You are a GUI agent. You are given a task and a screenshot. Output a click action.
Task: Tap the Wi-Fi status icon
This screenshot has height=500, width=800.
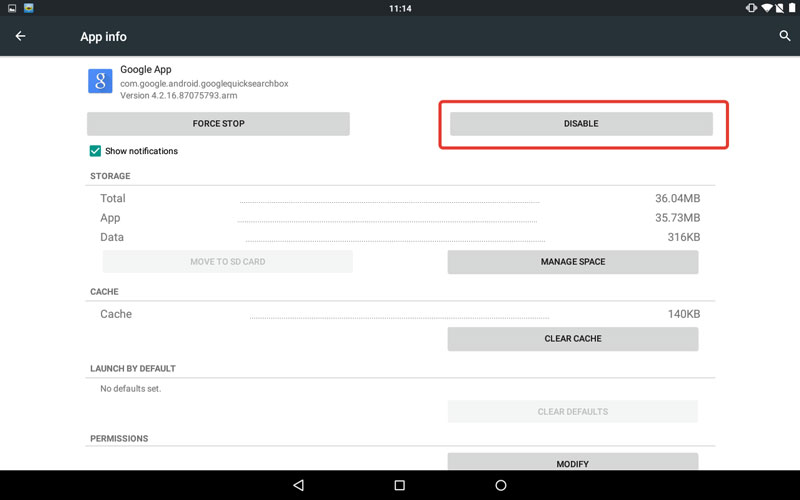[x=766, y=8]
